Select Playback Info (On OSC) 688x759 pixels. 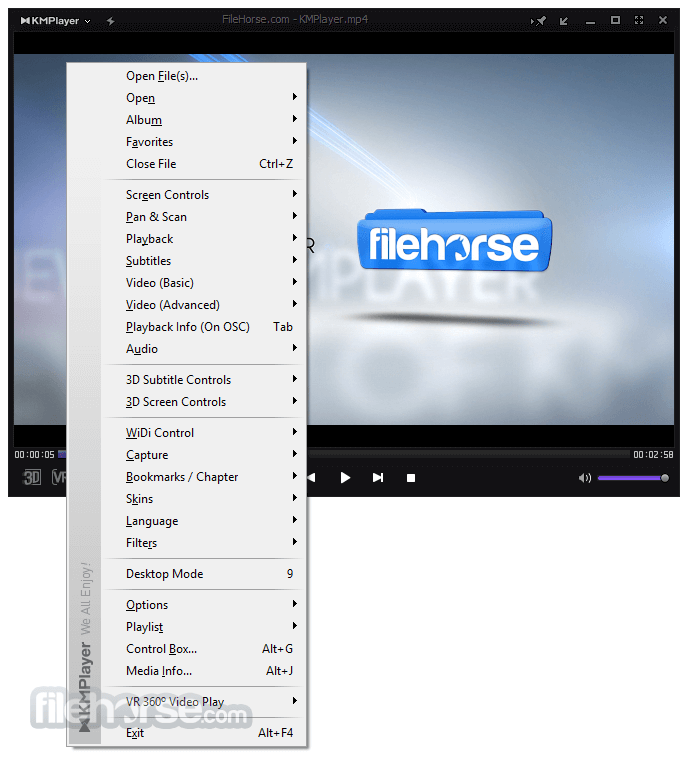click(204, 327)
